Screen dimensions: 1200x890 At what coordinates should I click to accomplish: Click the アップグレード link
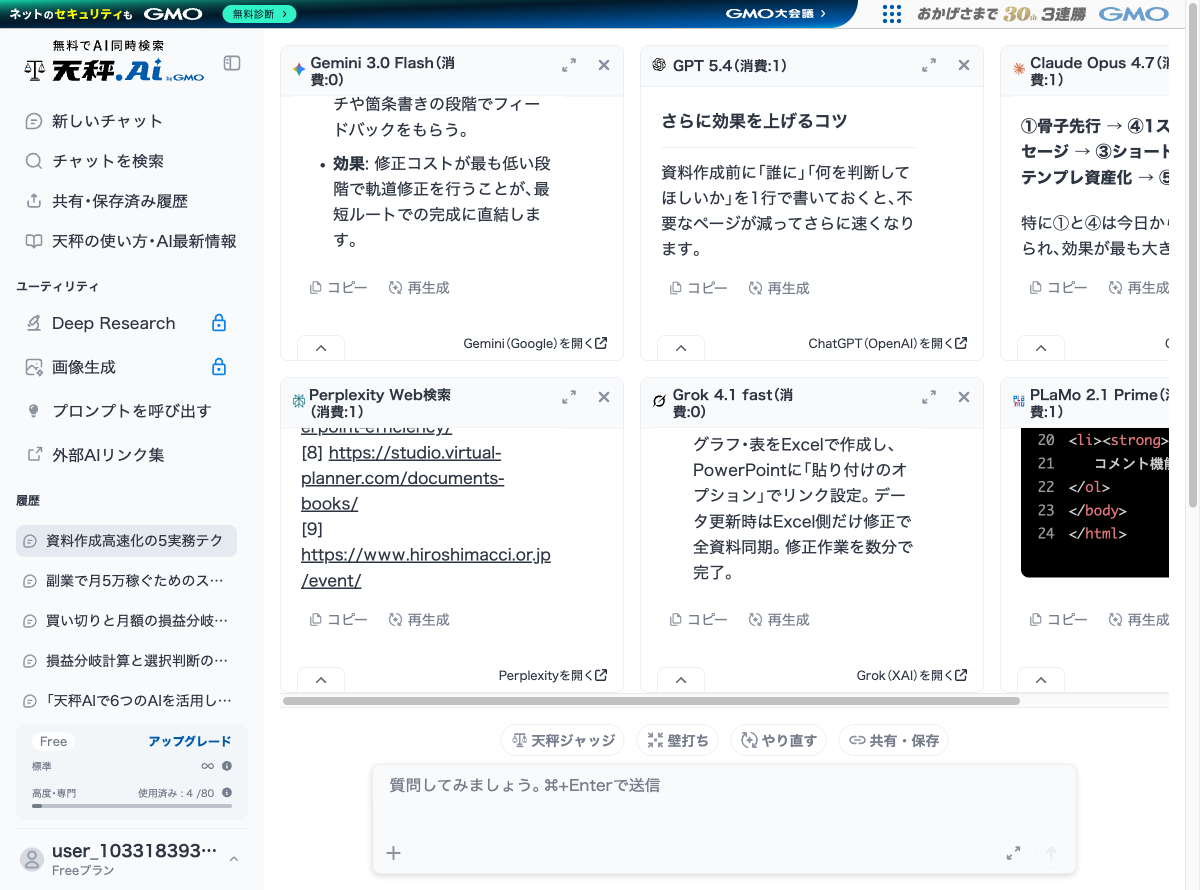tap(190, 741)
